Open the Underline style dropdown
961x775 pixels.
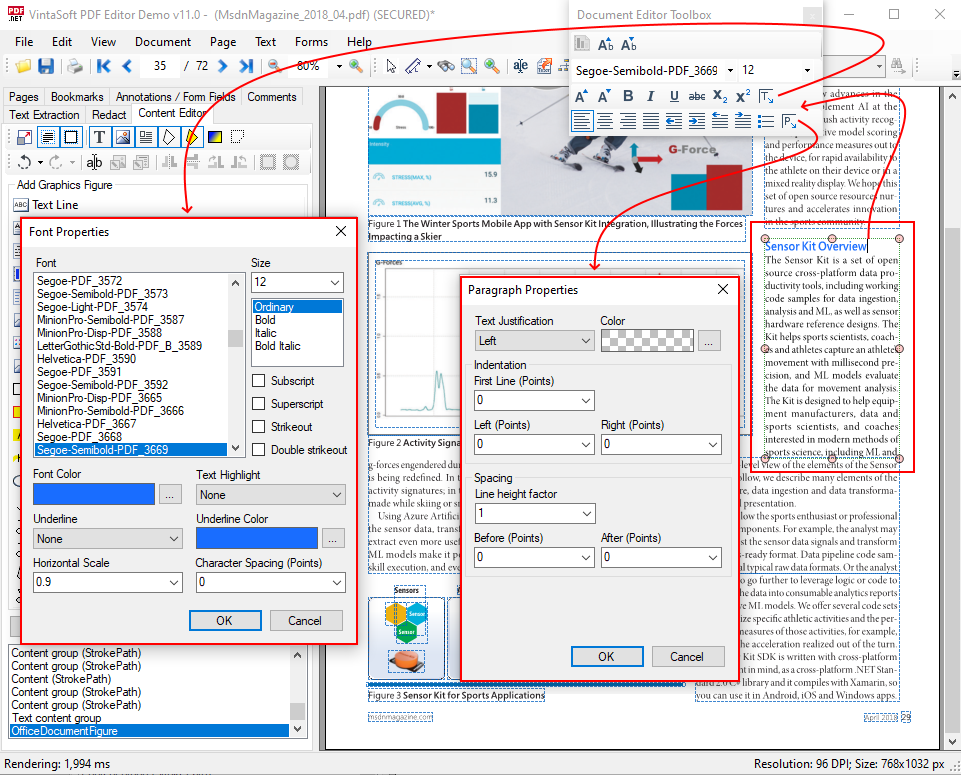(x=174, y=539)
